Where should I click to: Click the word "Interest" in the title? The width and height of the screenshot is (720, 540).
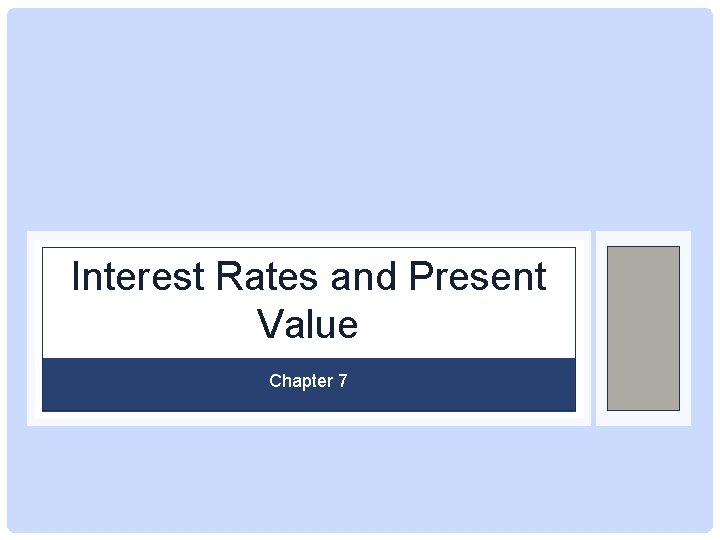pos(138,276)
